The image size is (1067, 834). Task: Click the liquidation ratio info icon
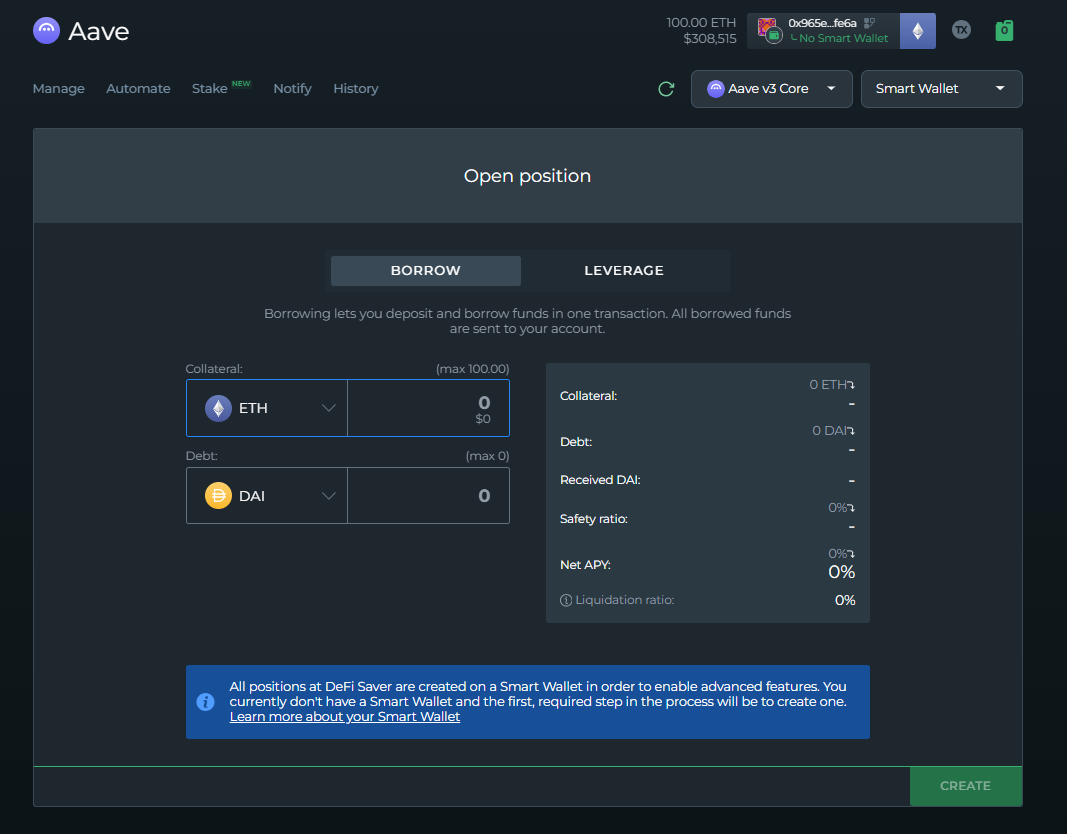click(566, 600)
